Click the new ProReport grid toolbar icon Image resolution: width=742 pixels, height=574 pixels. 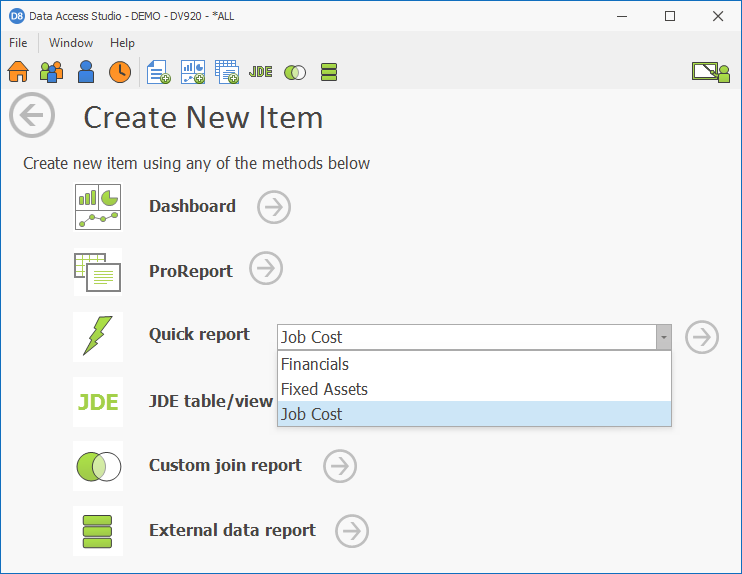tap(227, 72)
